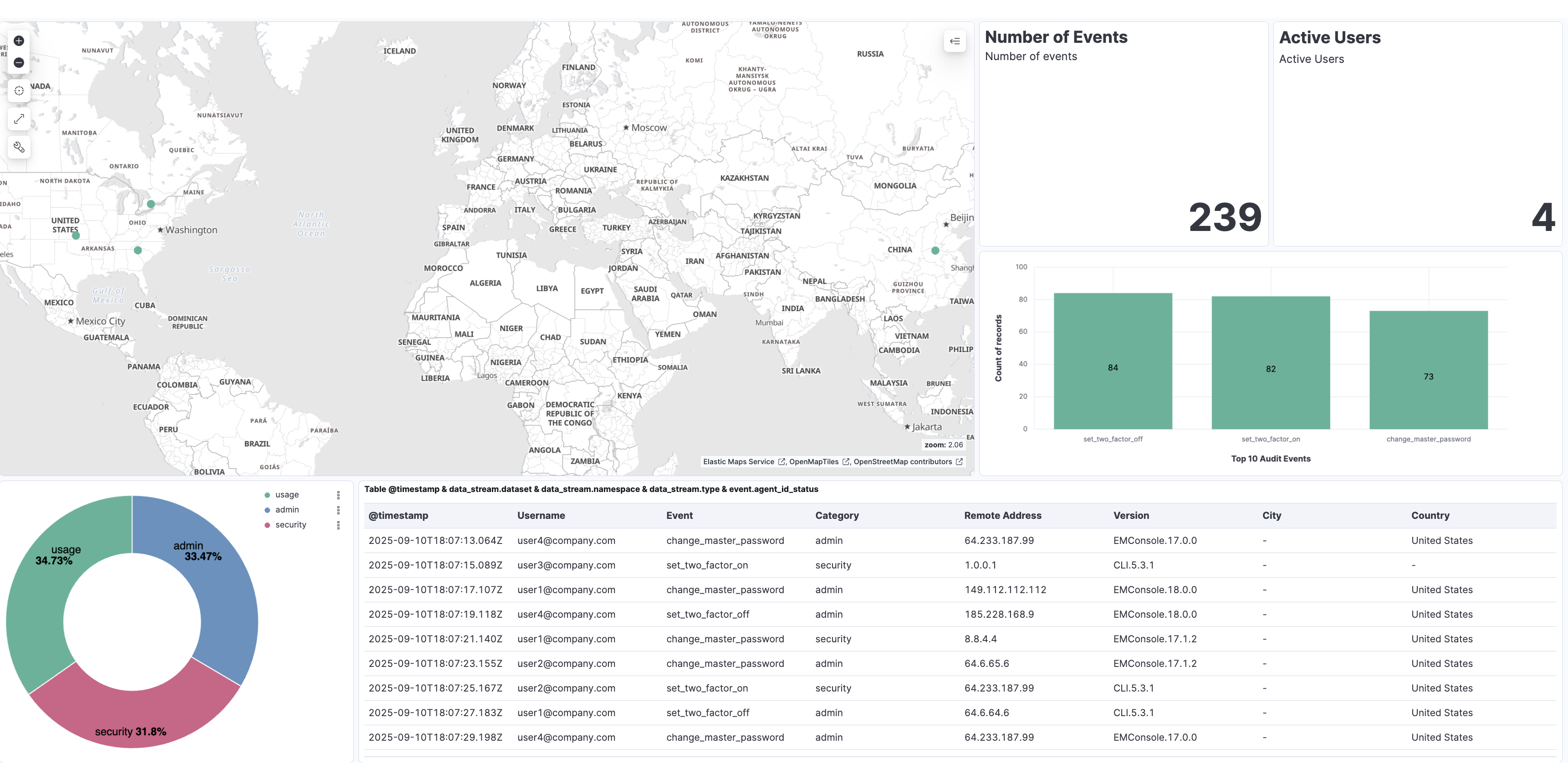Viewport: 1568px width, 784px height.
Task: Open the Elastic Maps Service external-link icon
Action: click(x=781, y=462)
